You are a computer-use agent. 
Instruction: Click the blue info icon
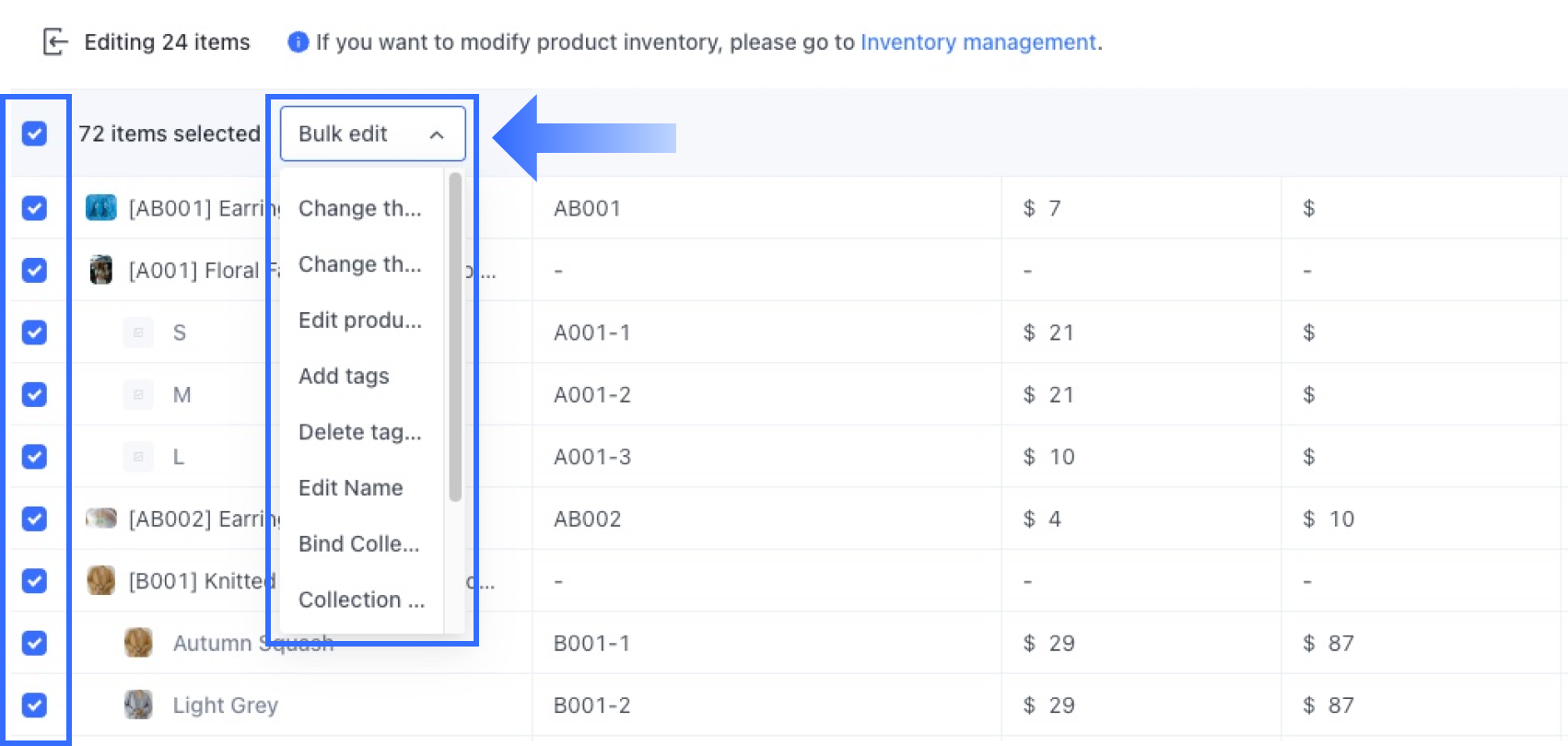(x=298, y=42)
